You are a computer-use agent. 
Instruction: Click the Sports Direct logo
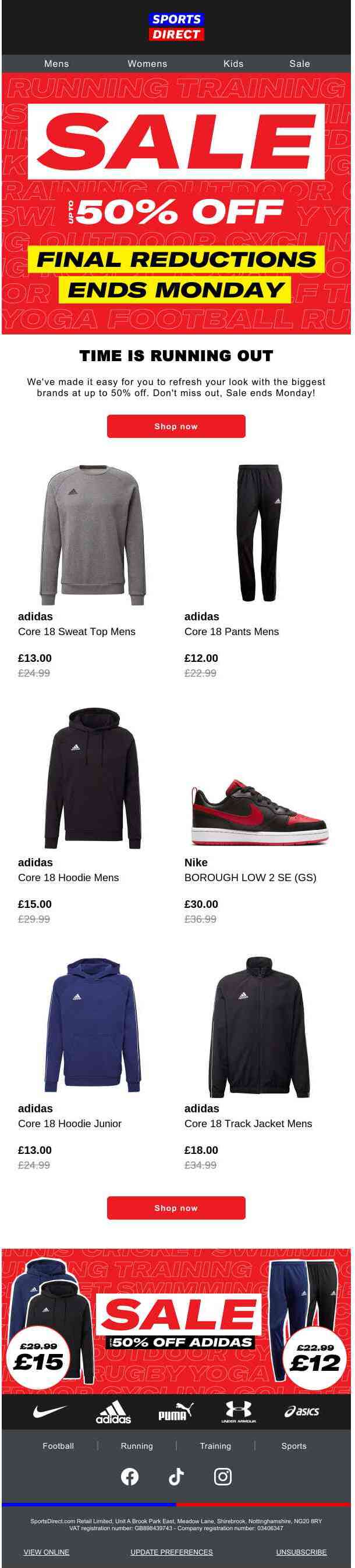pyautogui.click(x=176, y=27)
